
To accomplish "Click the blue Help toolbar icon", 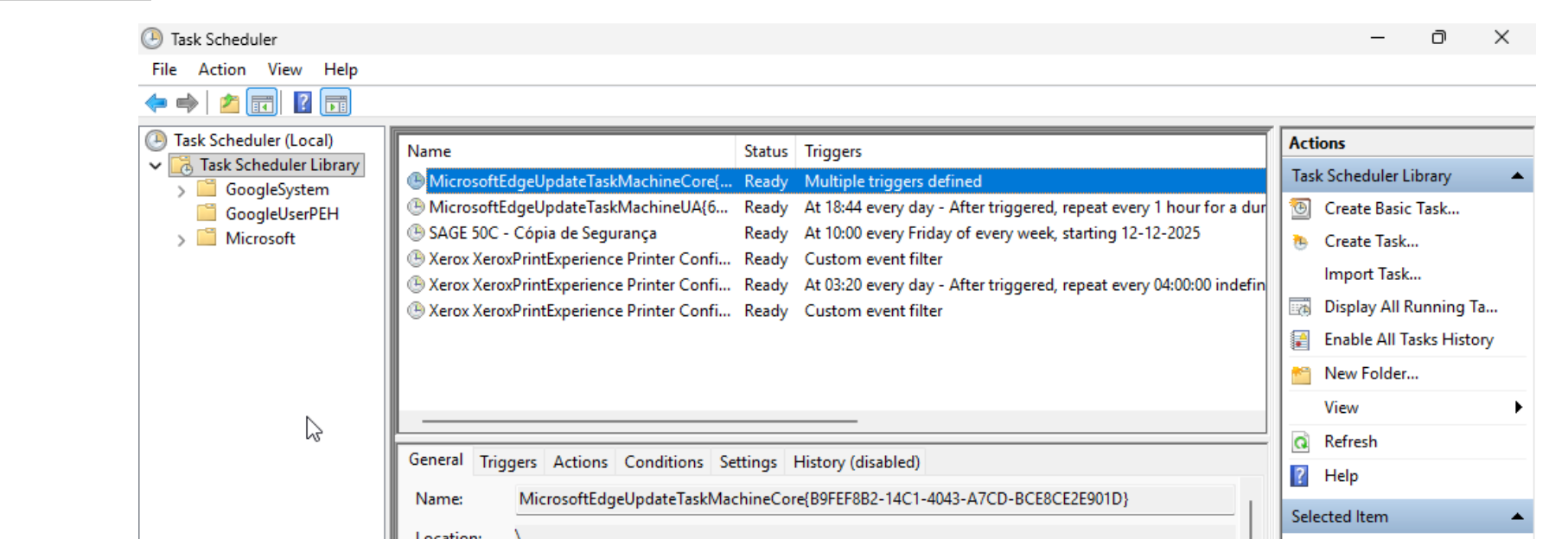I will click(x=303, y=103).
